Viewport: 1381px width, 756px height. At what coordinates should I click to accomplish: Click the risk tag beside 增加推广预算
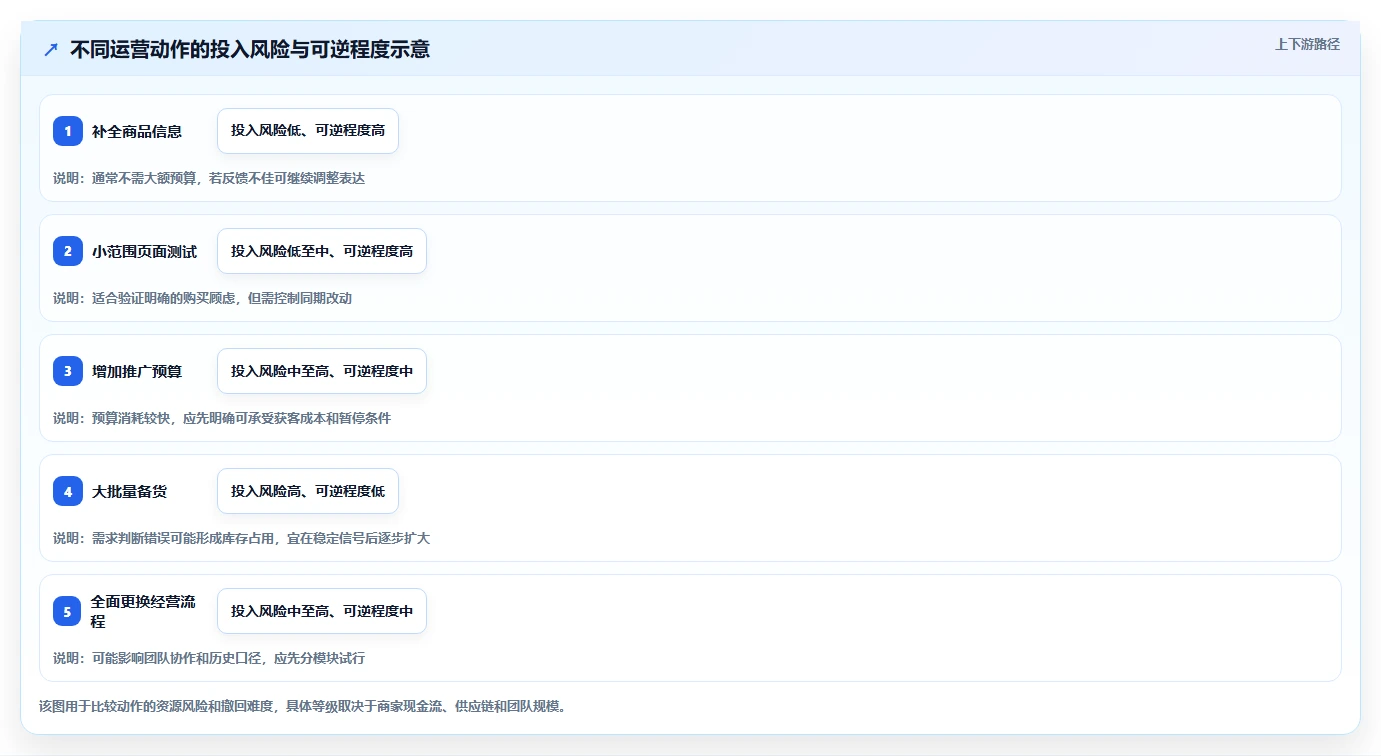pyautogui.click(x=322, y=371)
